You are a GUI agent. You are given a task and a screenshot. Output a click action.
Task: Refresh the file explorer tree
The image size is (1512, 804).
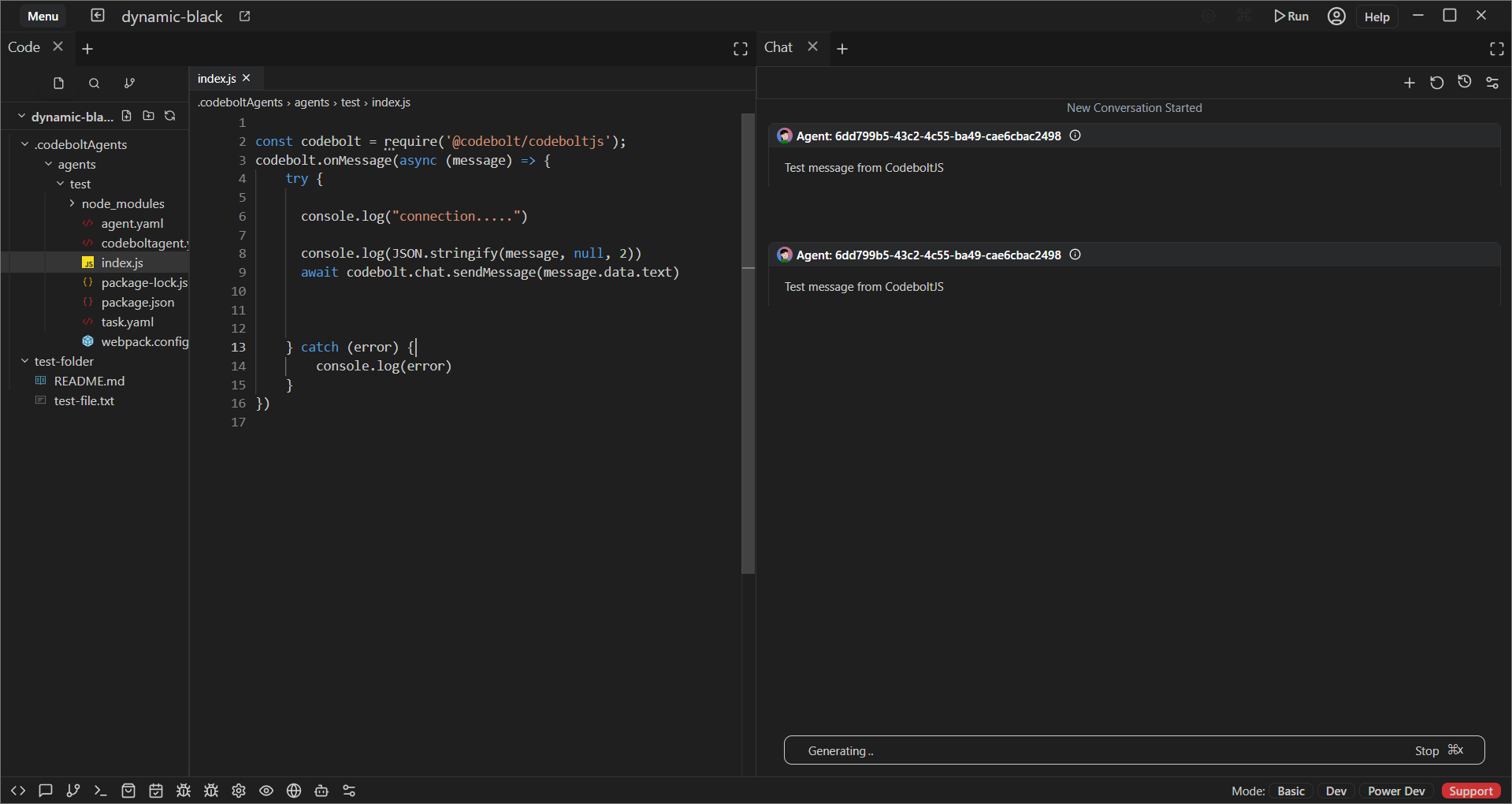pyautogui.click(x=169, y=116)
